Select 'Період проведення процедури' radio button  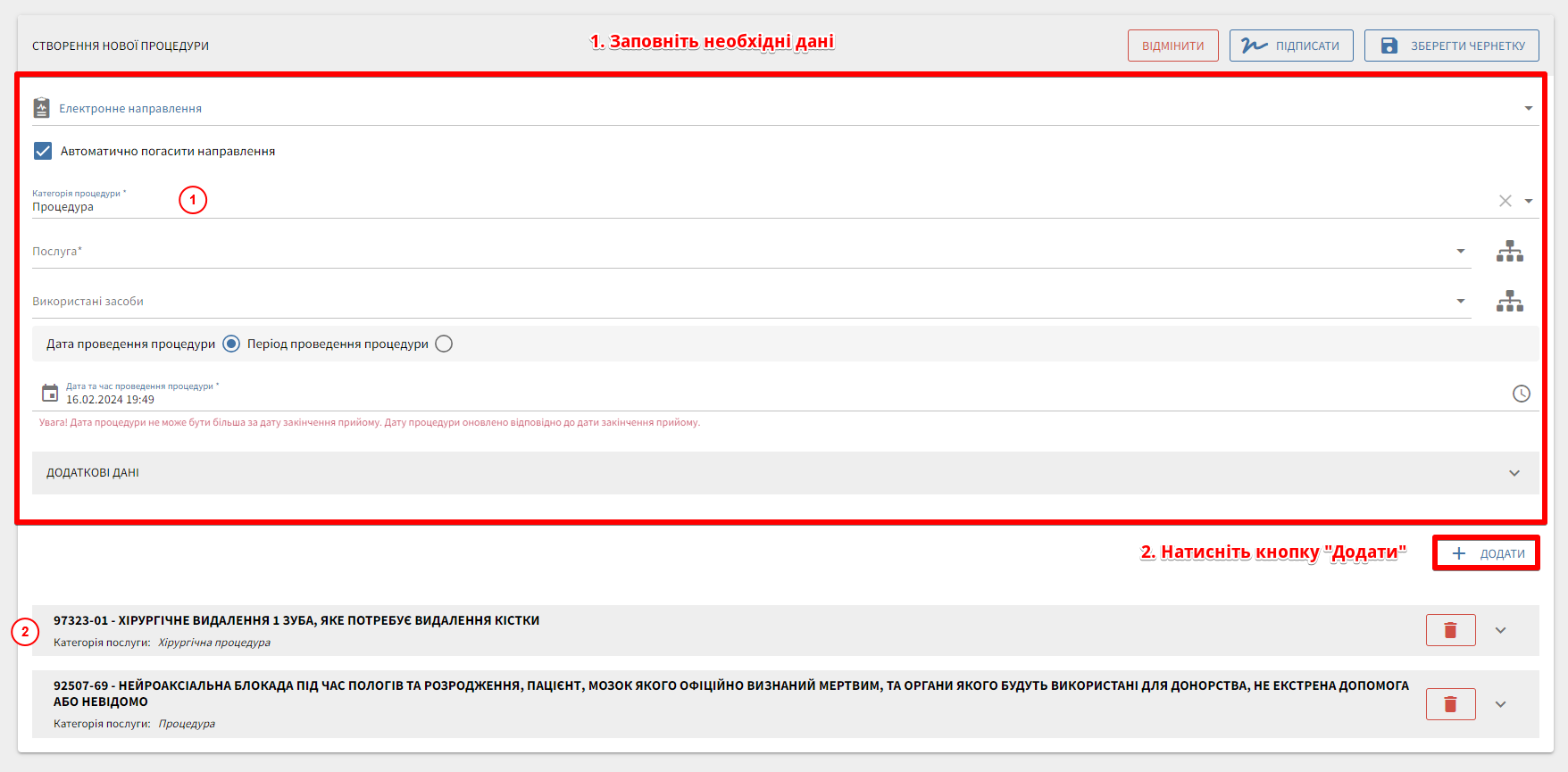[444, 344]
